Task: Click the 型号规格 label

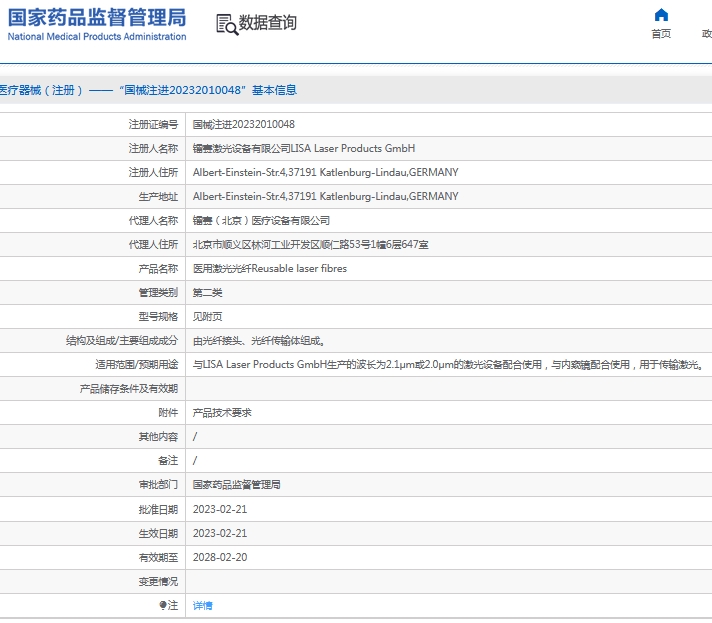Action: point(158,317)
